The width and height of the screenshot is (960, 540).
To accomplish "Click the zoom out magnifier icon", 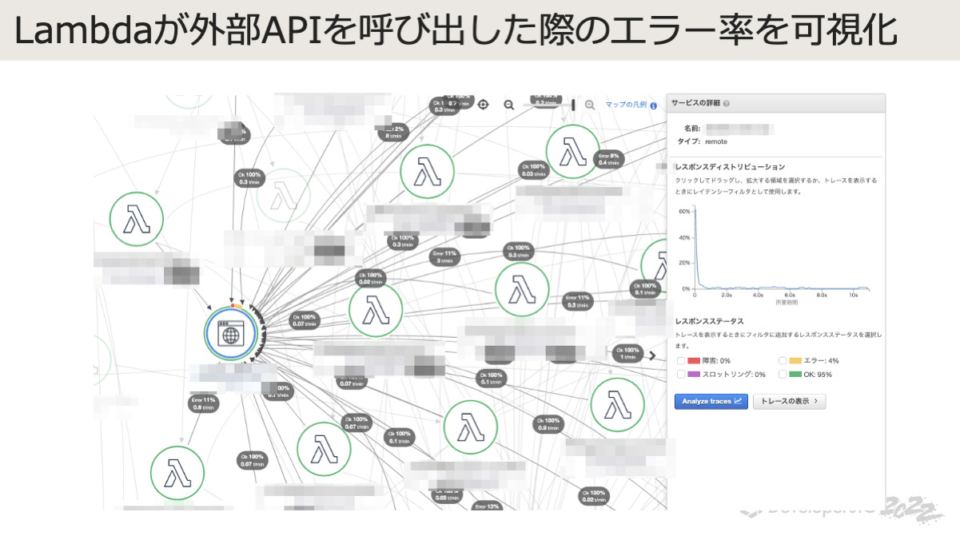I will click(509, 104).
